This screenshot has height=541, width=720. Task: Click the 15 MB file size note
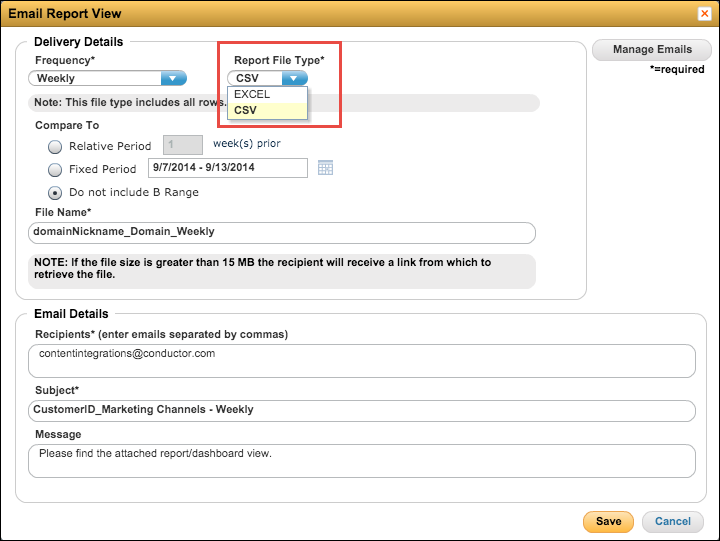(282, 271)
